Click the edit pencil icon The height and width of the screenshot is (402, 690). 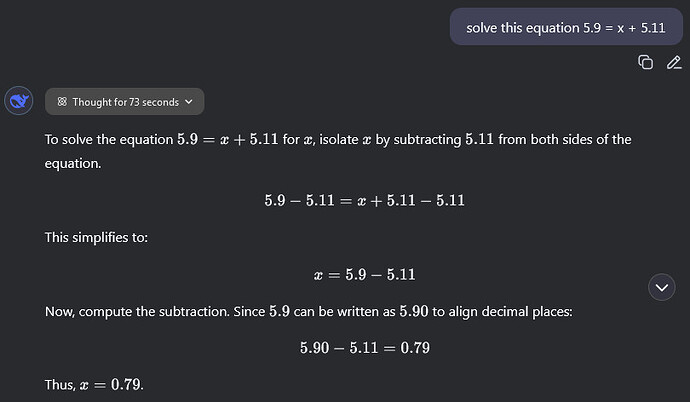pos(673,63)
